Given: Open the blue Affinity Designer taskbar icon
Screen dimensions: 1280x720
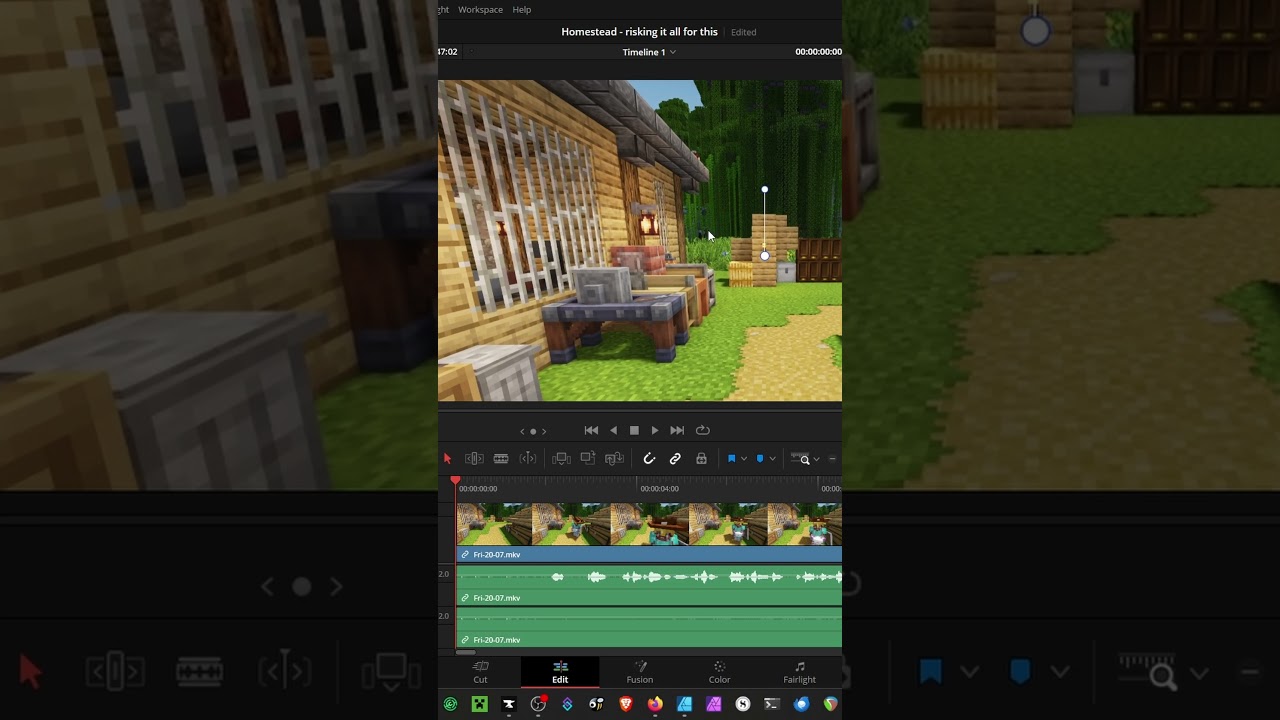Looking at the screenshot, I should 684,704.
